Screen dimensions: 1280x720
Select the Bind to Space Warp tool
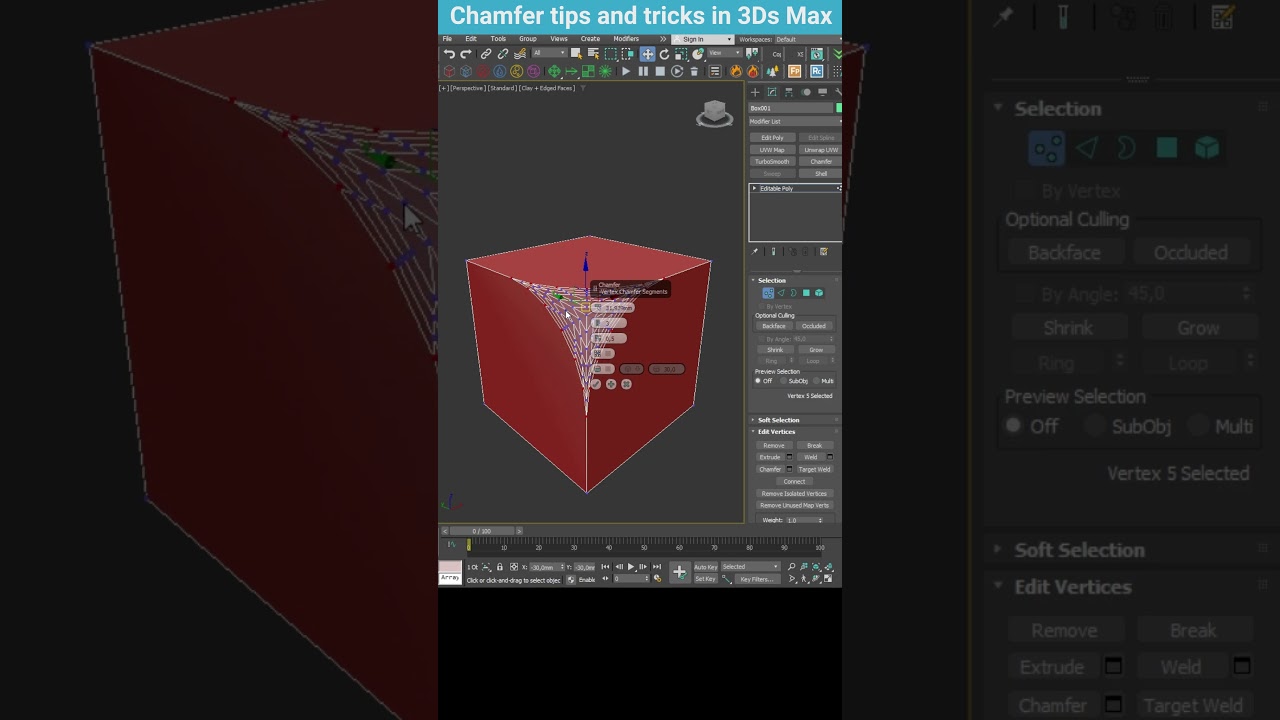(x=520, y=54)
